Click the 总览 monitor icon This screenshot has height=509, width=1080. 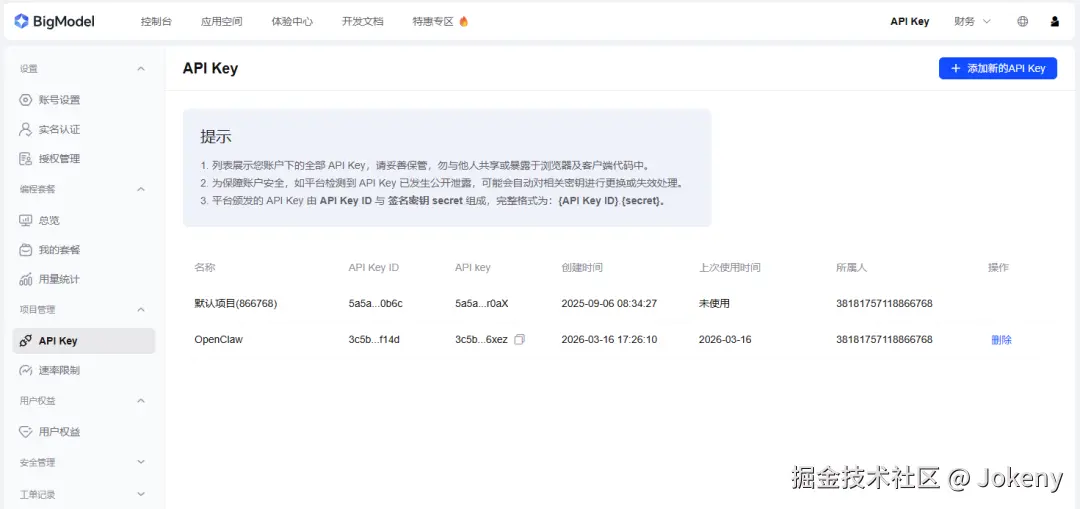point(25,220)
